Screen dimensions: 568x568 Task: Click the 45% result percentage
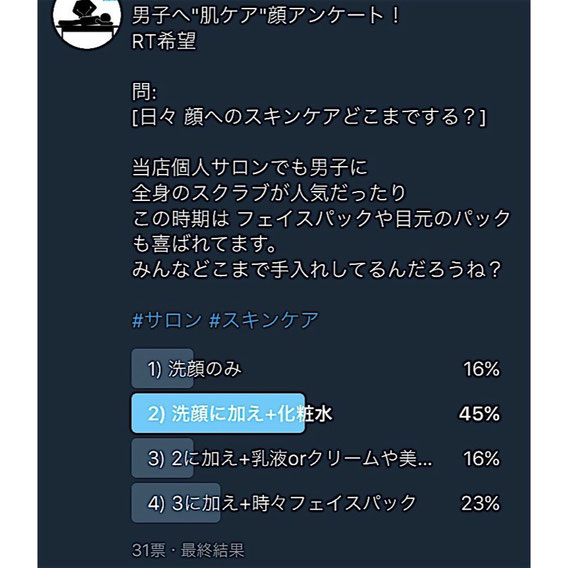[x=479, y=413]
